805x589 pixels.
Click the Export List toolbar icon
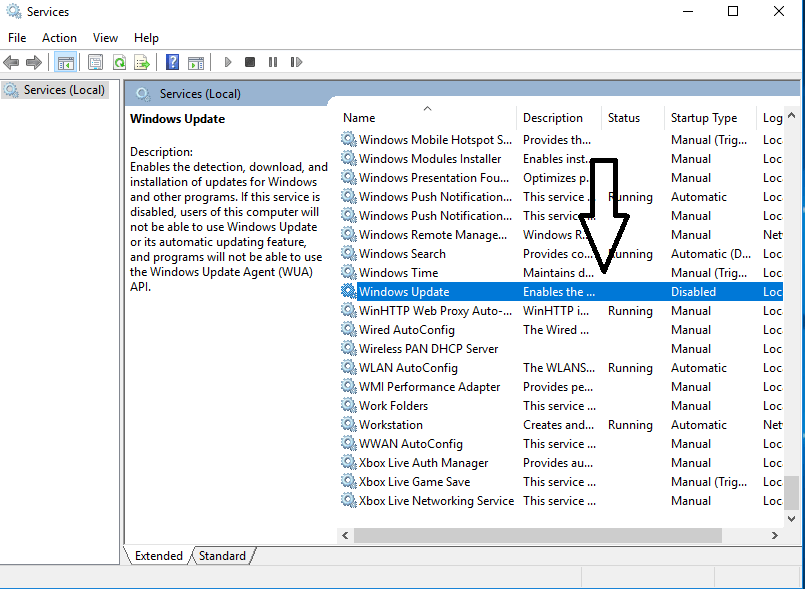(x=142, y=63)
